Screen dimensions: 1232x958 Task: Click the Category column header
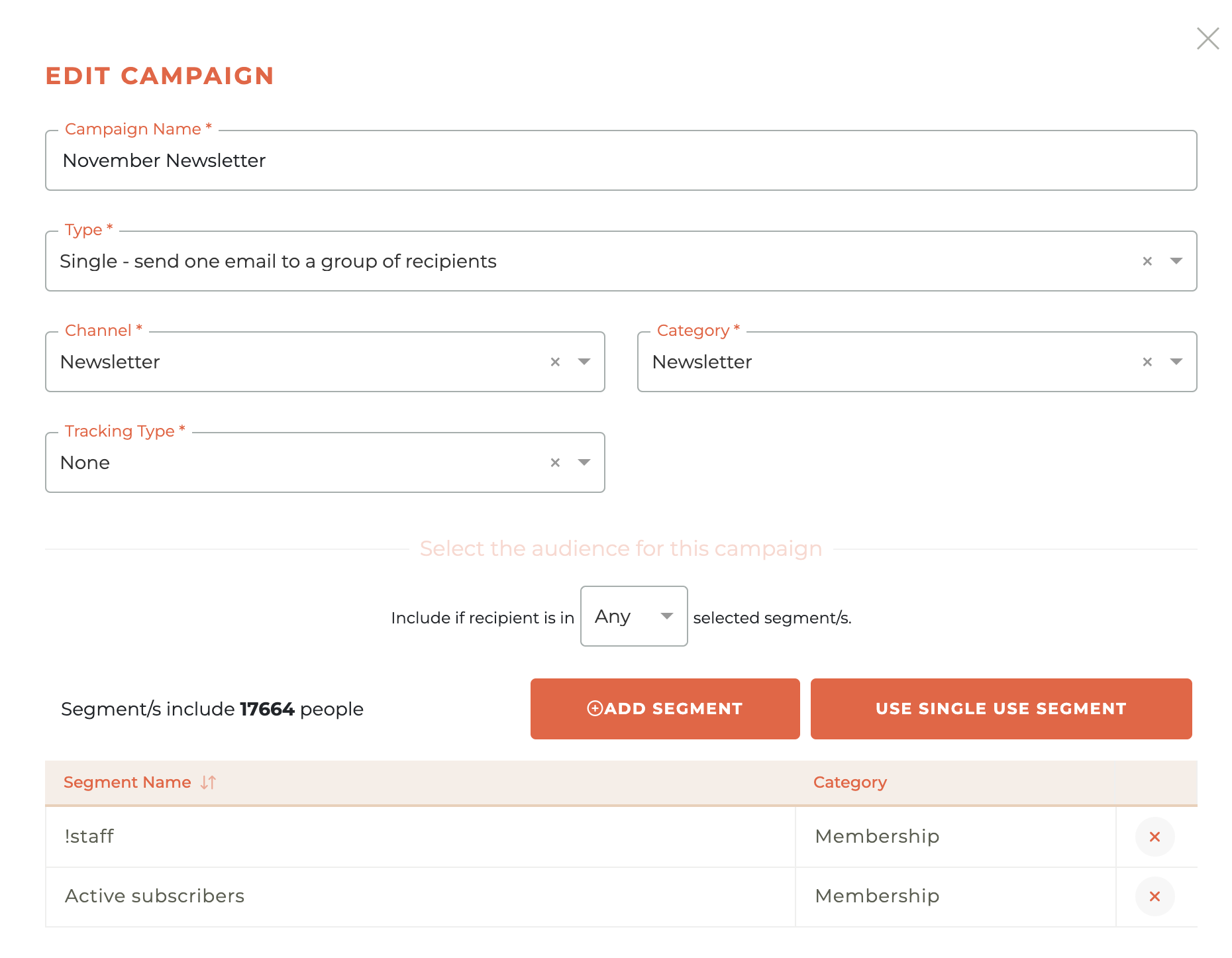point(850,782)
